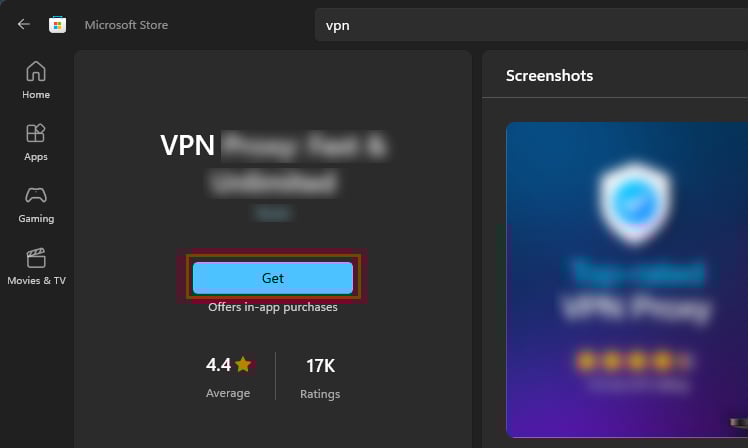Image resolution: width=750 pixels, height=448 pixels.
Task: Open the Gaming section in sidebar
Action: click(x=36, y=203)
